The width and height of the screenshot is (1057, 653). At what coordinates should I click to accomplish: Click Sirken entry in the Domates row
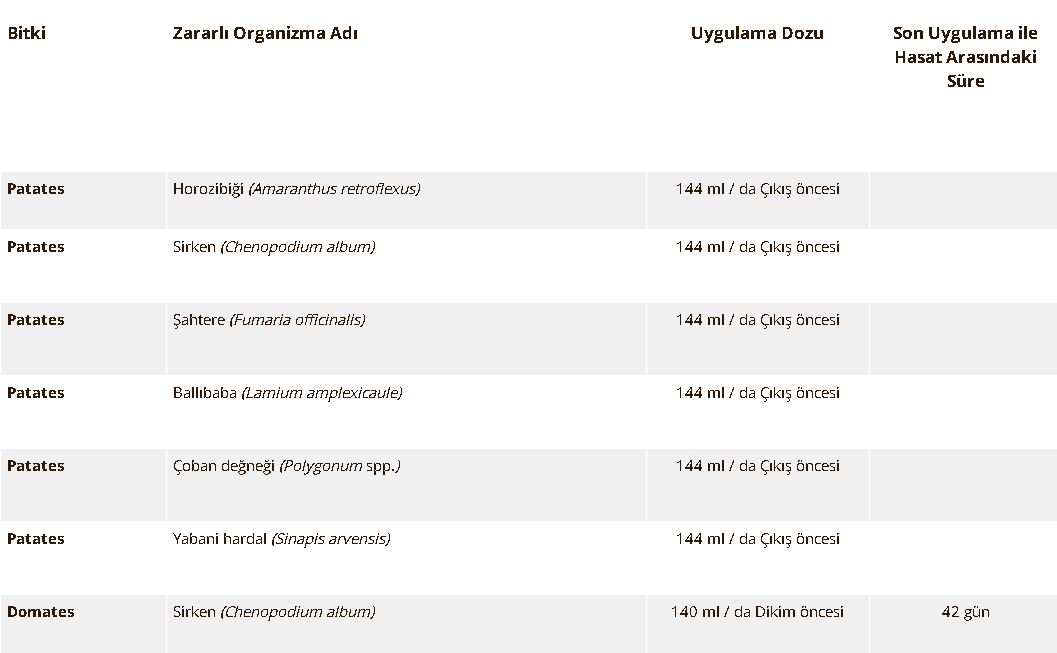click(274, 612)
